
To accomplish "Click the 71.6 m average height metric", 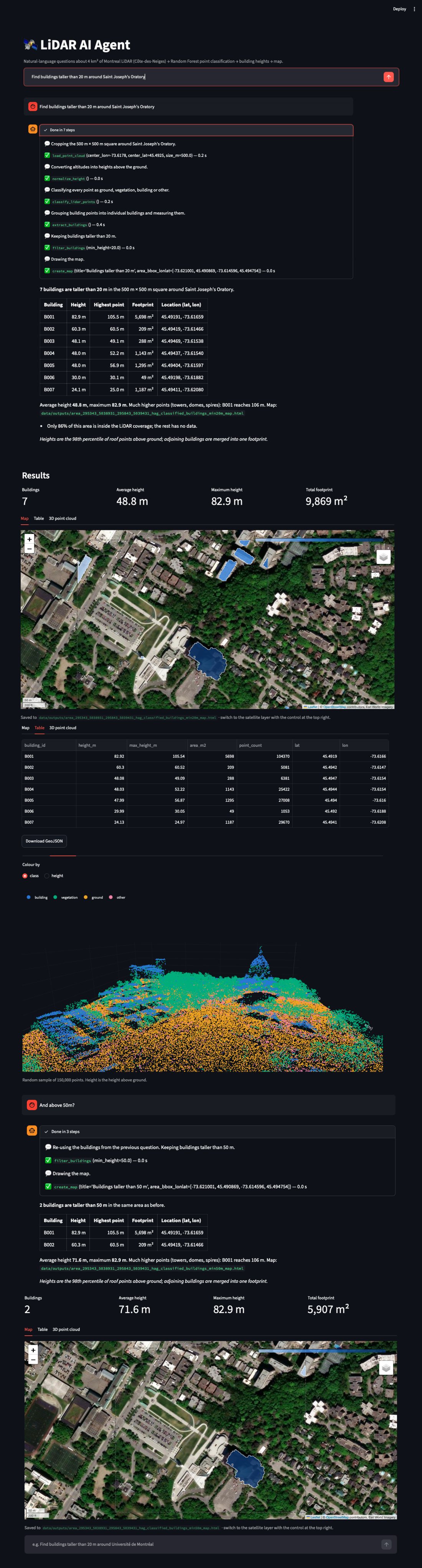I will [135, 1309].
